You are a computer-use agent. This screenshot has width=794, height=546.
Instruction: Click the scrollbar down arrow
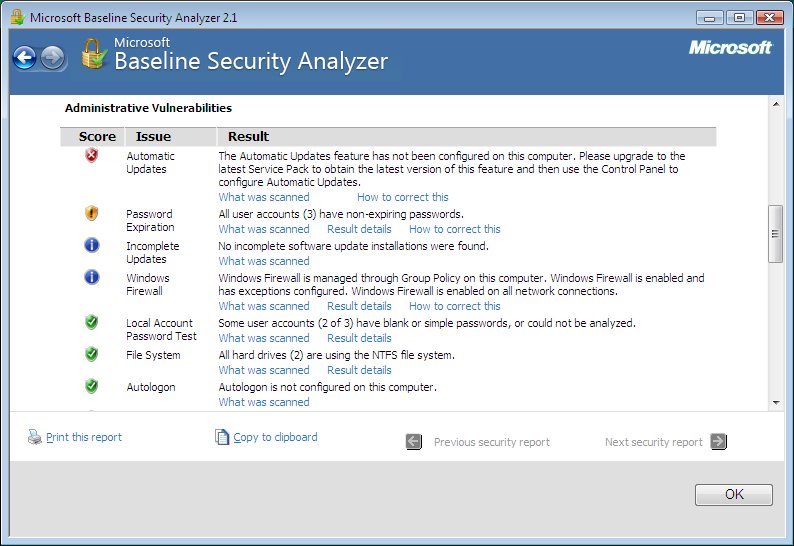point(776,403)
